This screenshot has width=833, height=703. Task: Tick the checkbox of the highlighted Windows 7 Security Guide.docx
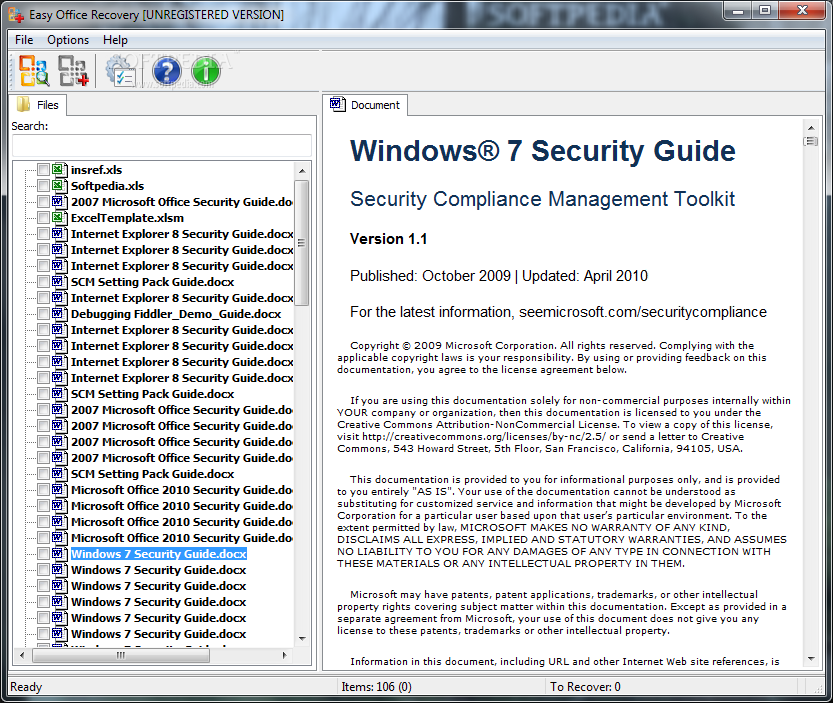[43, 554]
